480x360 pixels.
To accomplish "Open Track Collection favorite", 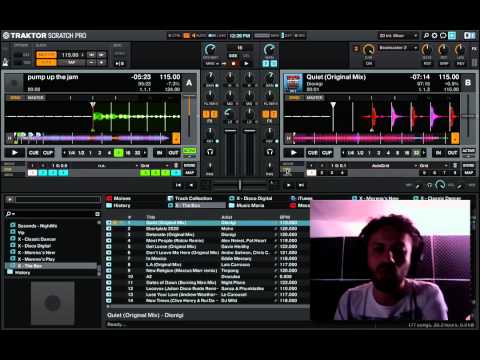I will tap(190, 198).
